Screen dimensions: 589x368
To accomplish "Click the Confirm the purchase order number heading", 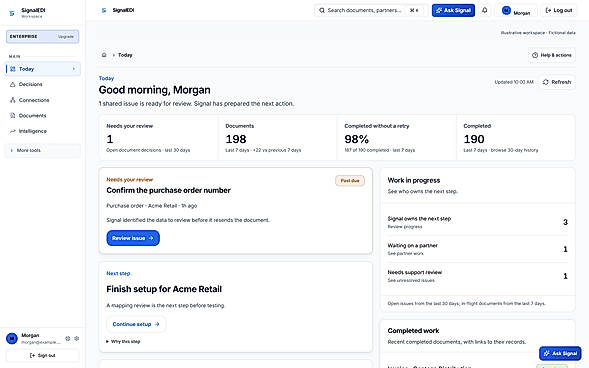I will pos(168,190).
